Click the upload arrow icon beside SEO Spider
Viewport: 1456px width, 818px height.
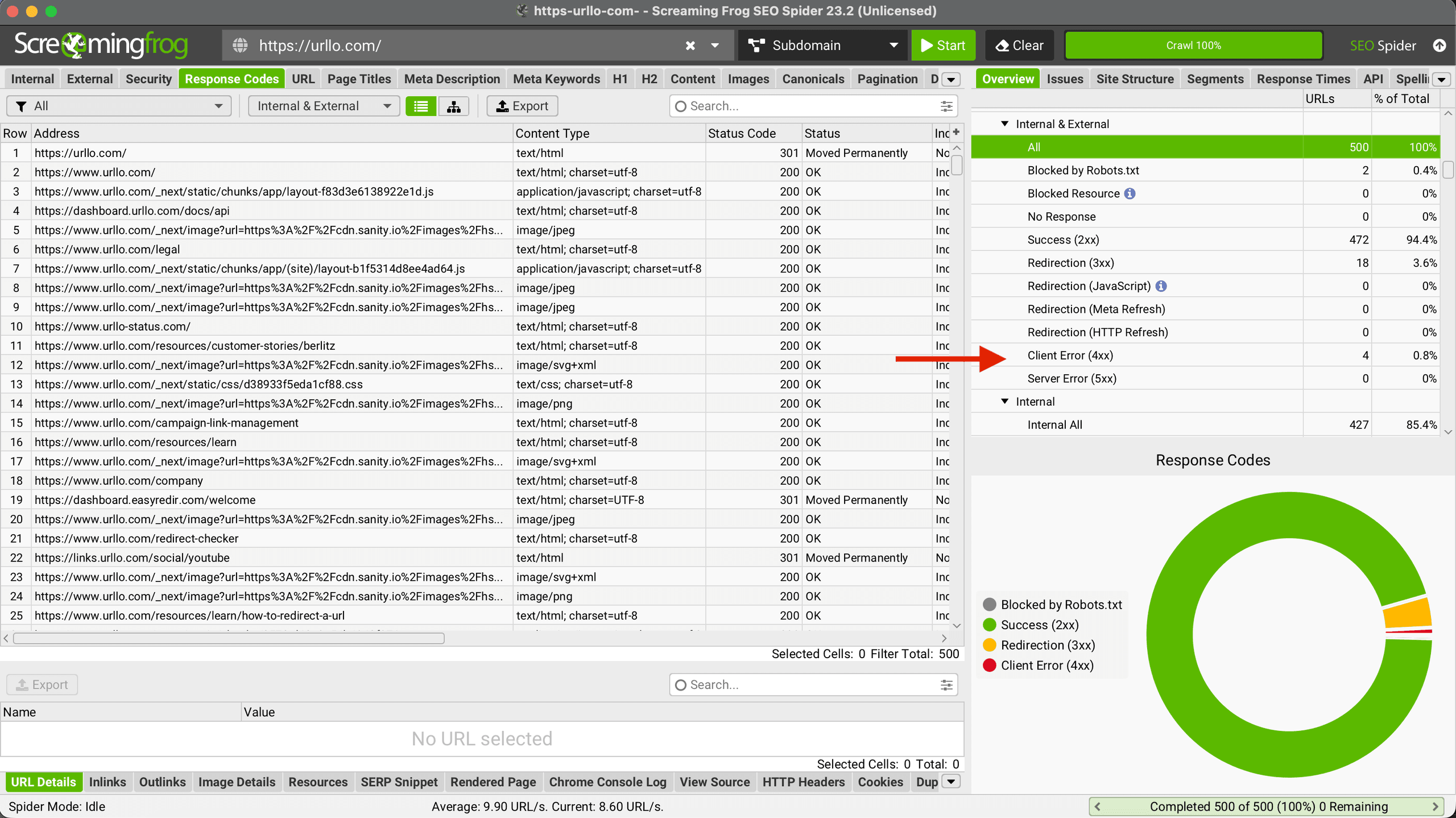[x=1440, y=46]
